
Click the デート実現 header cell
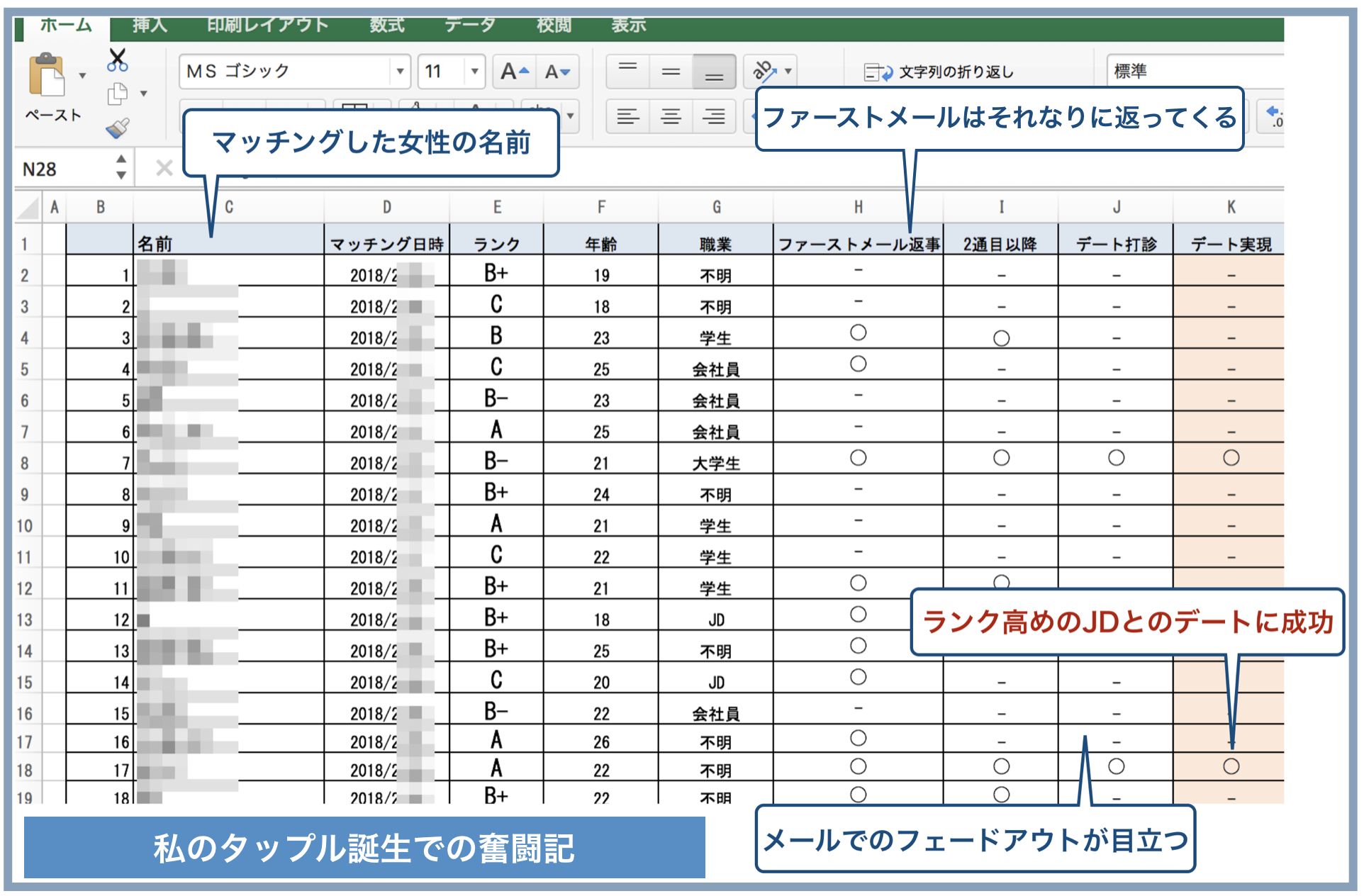tap(1230, 241)
